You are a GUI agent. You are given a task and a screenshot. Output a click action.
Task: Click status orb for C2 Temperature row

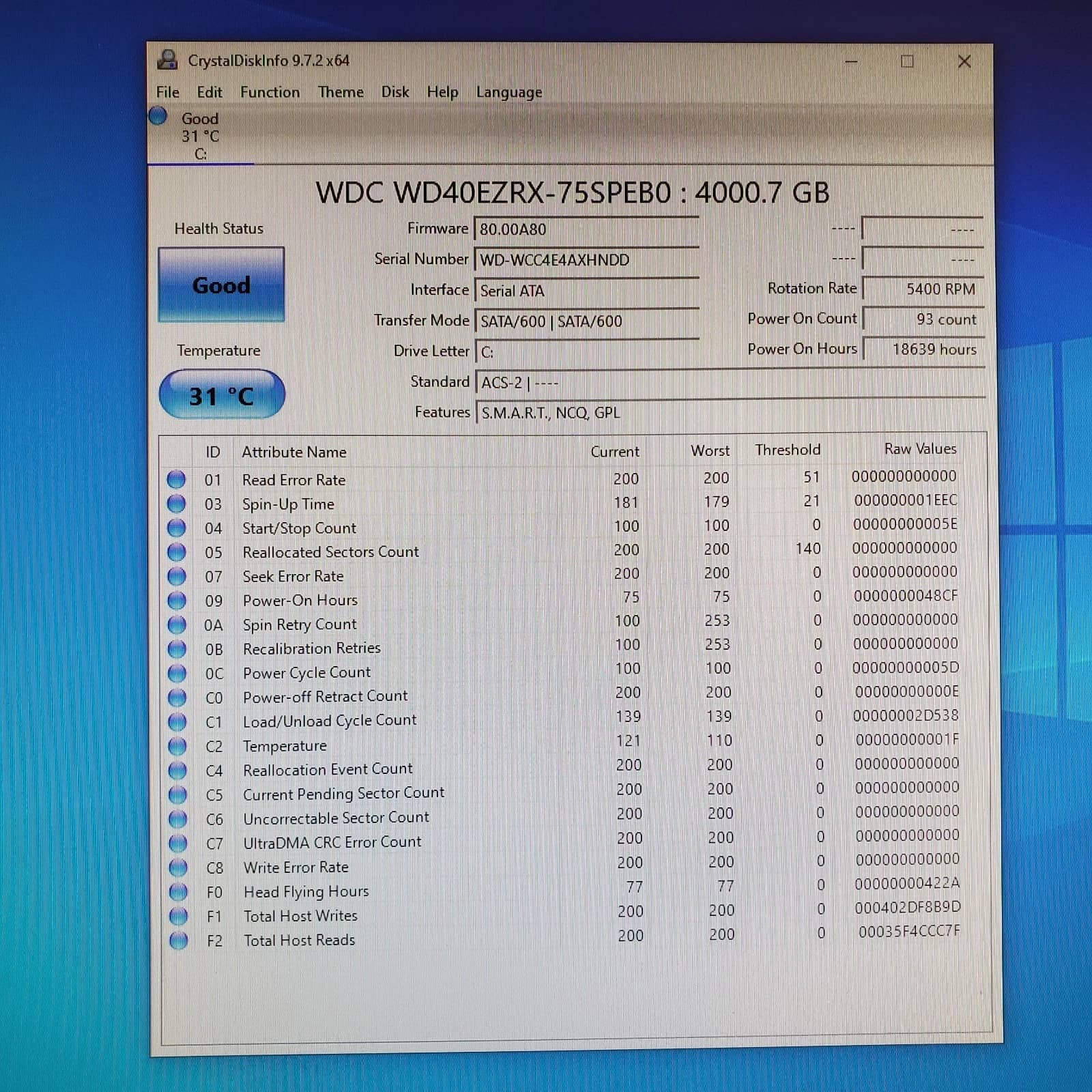click(x=177, y=746)
